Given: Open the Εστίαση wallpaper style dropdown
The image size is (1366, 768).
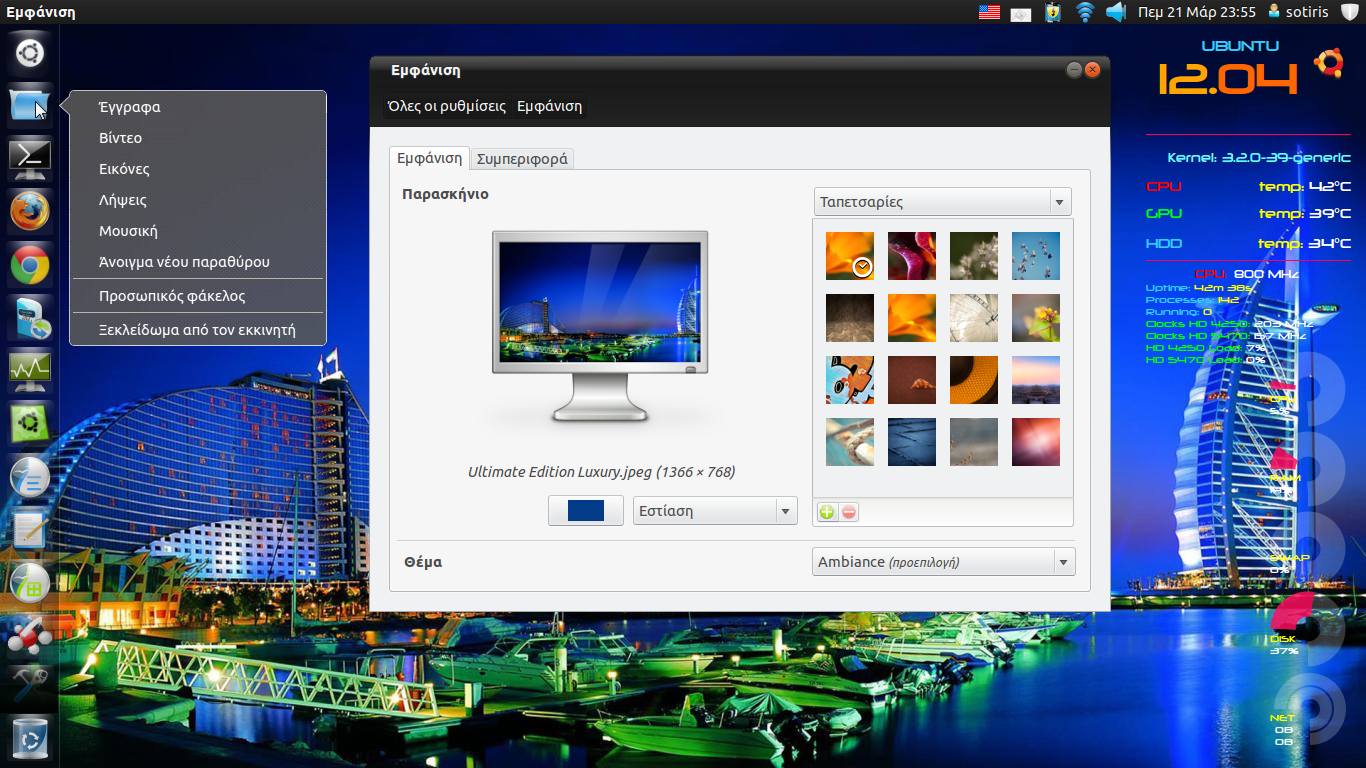Looking at the screenshot, I should (715, 511).
